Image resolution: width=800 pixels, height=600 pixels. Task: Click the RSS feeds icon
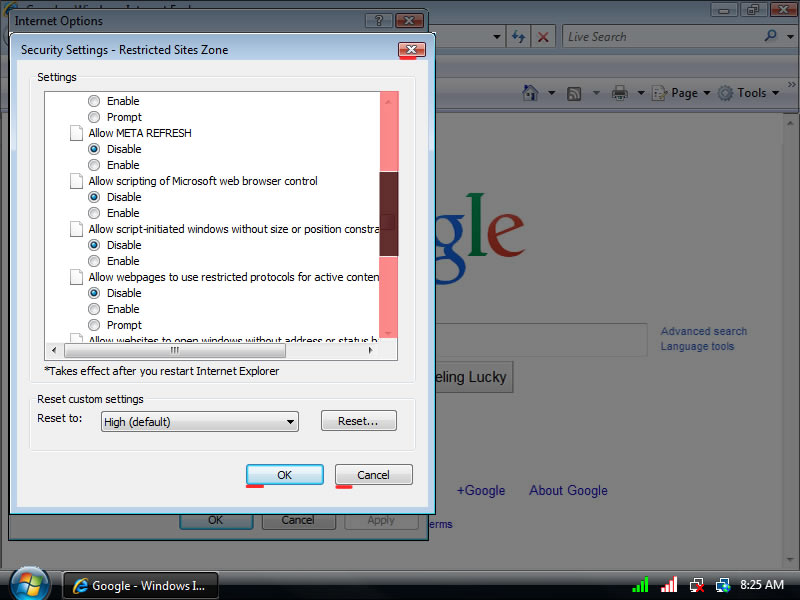(575, 93)
